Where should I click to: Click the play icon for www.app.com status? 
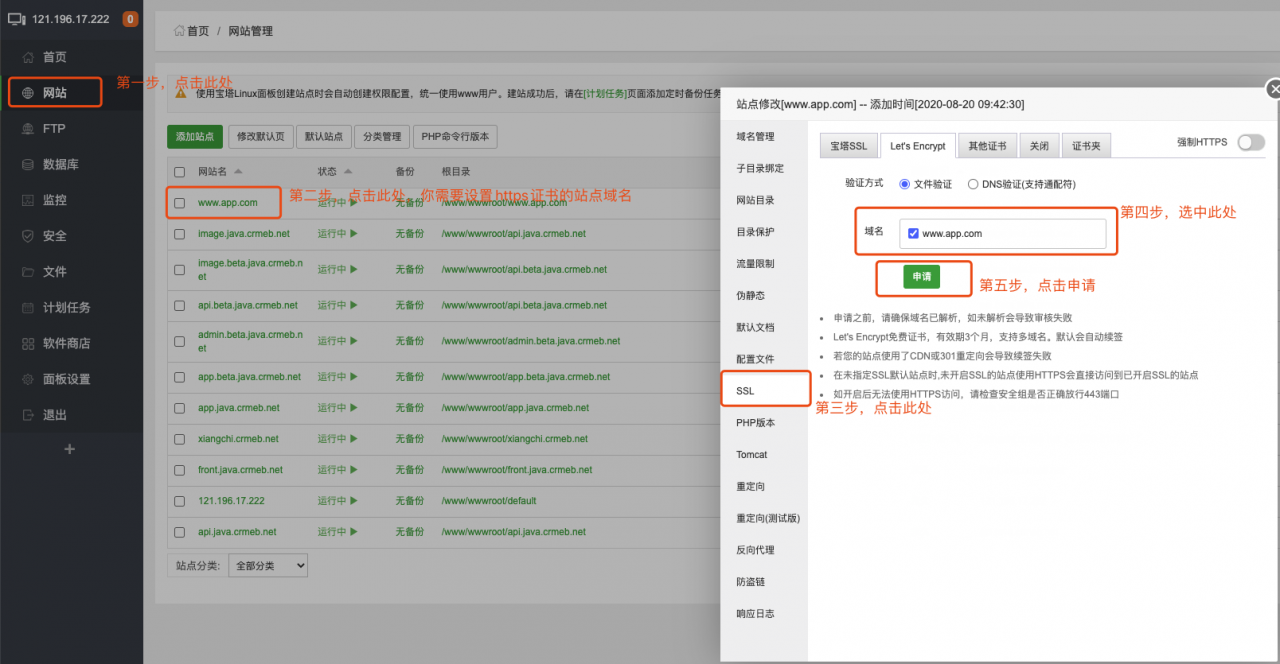pyautogui.click(x=353, y=203)
